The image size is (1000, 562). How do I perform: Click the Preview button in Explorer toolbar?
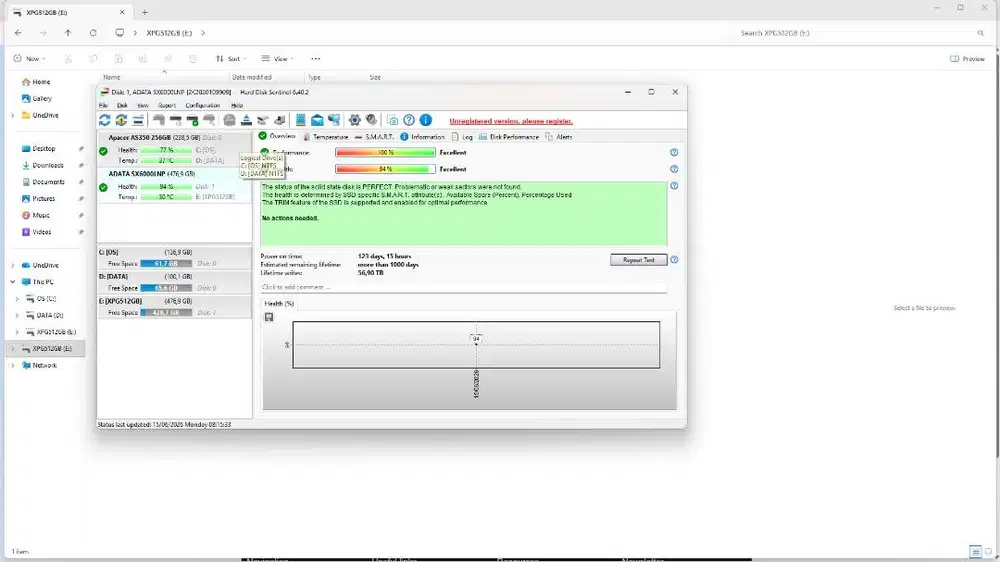(x=967, y=59)
